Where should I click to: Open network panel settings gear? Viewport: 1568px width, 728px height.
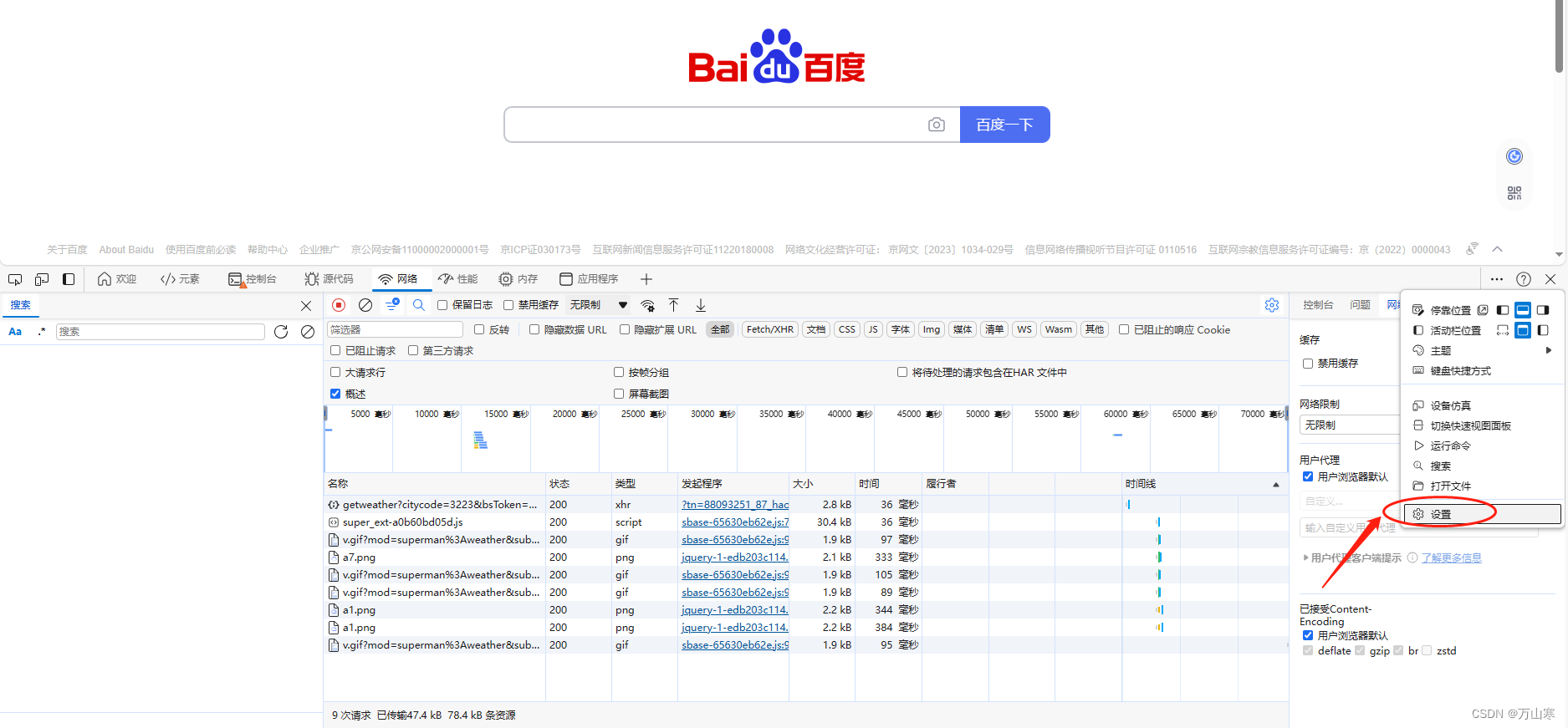(1272, 305)
